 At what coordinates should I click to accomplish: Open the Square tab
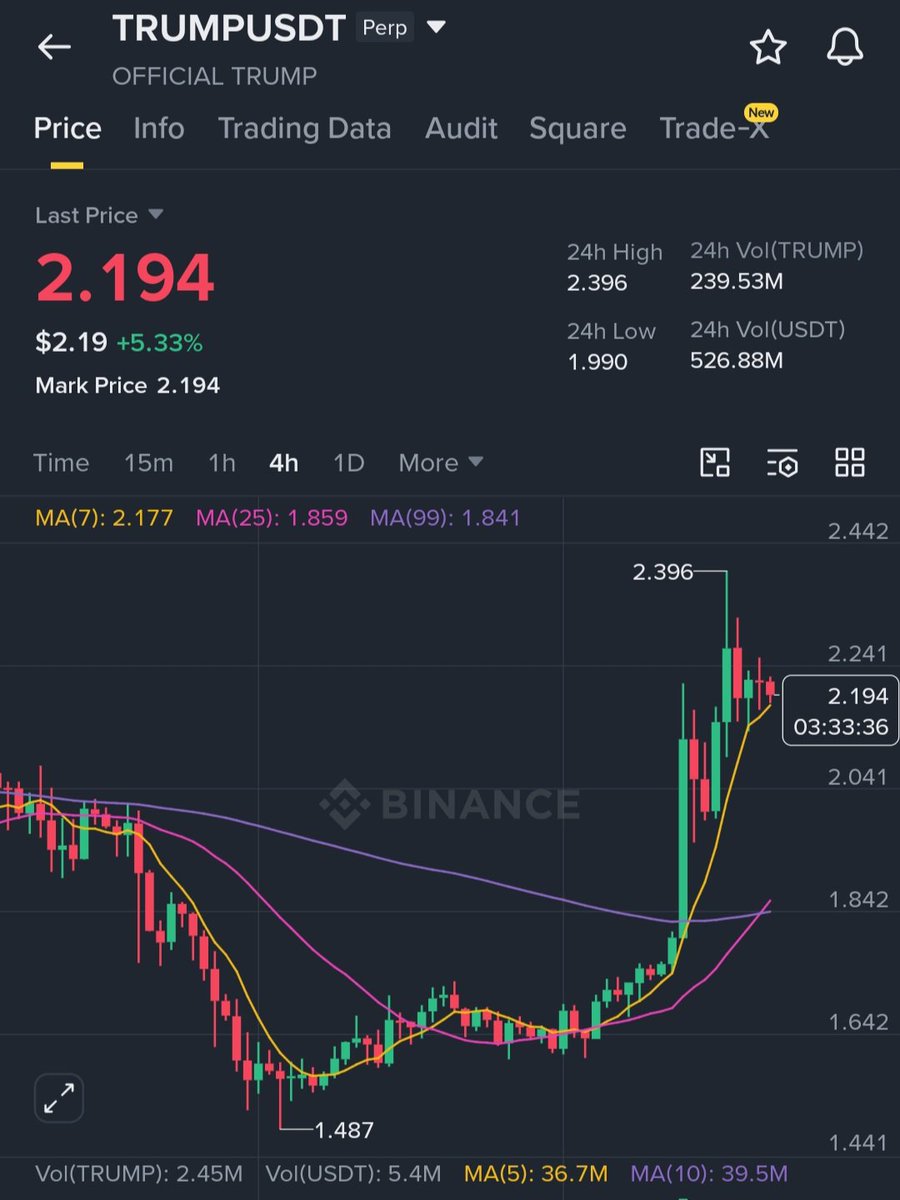[x=578, y=128]
